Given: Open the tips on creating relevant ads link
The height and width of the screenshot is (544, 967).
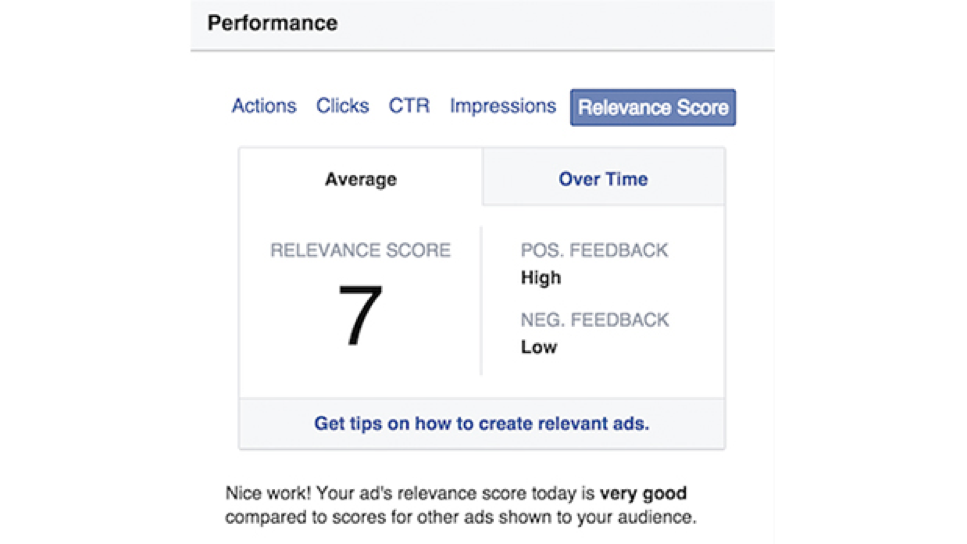Looking at the screenshot, I should 482,424.
